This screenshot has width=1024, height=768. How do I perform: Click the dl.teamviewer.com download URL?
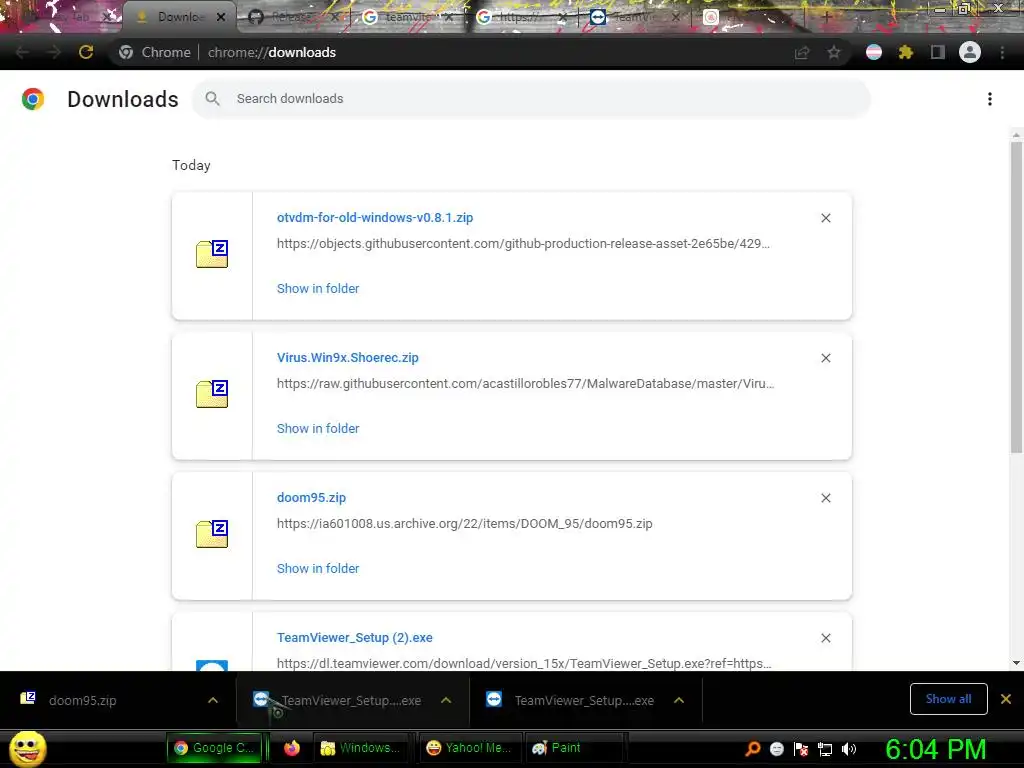[x=524, y=663]
